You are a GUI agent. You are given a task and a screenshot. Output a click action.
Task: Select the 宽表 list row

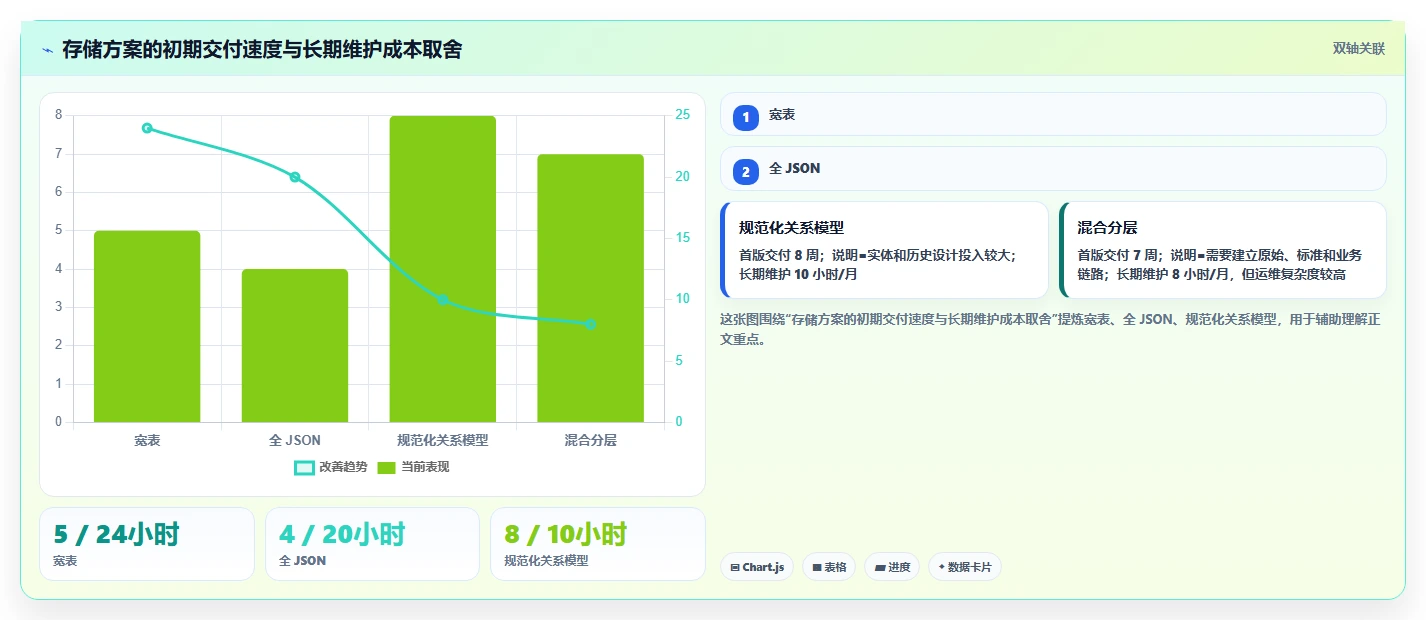pos(1053,114)
